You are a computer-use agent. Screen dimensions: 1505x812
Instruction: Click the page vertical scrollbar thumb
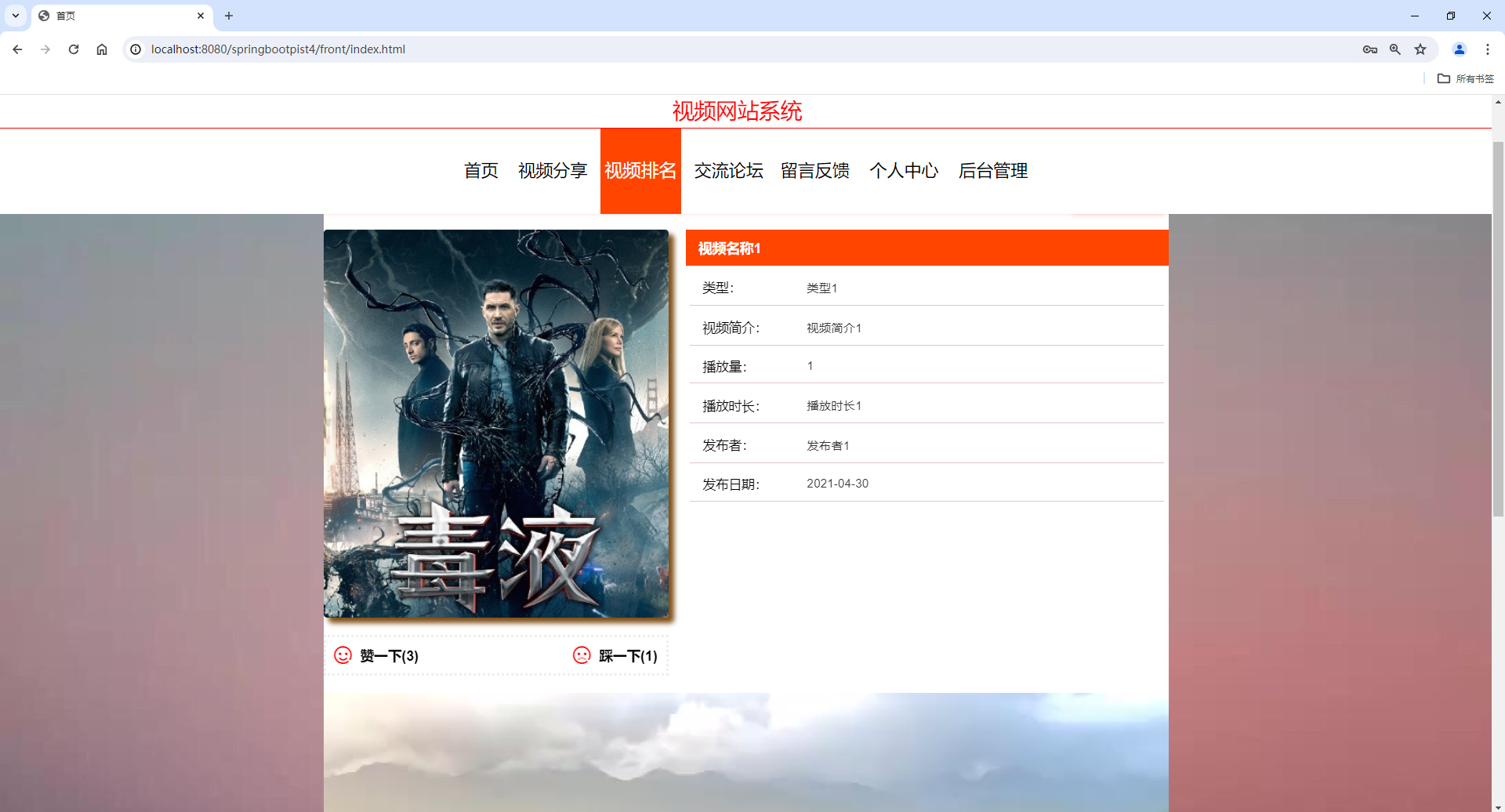pyautogui.click(x=1498, y=329)
